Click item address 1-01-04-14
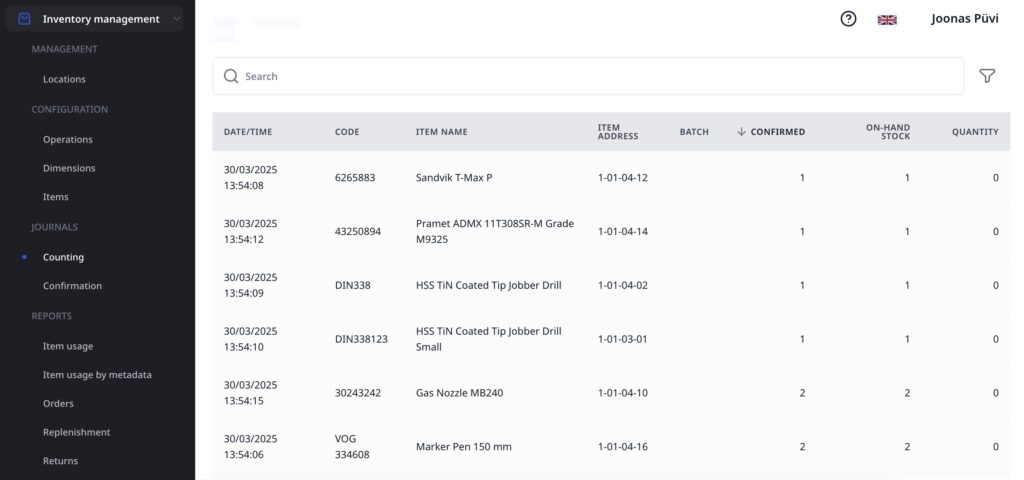Image resolution: width=1024 pixels, height=480 pixels. tap(622, 231)
